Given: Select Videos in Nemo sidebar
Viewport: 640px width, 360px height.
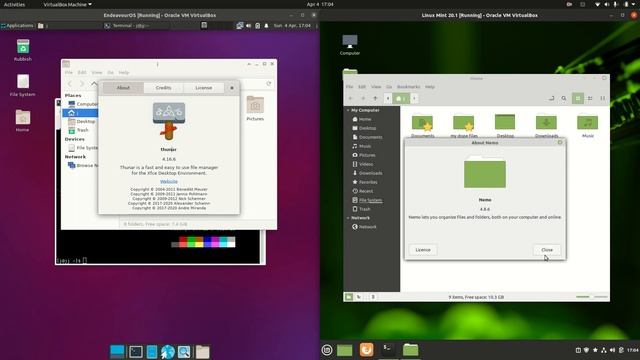Looking at the screenshot, I should coord(362,164).
